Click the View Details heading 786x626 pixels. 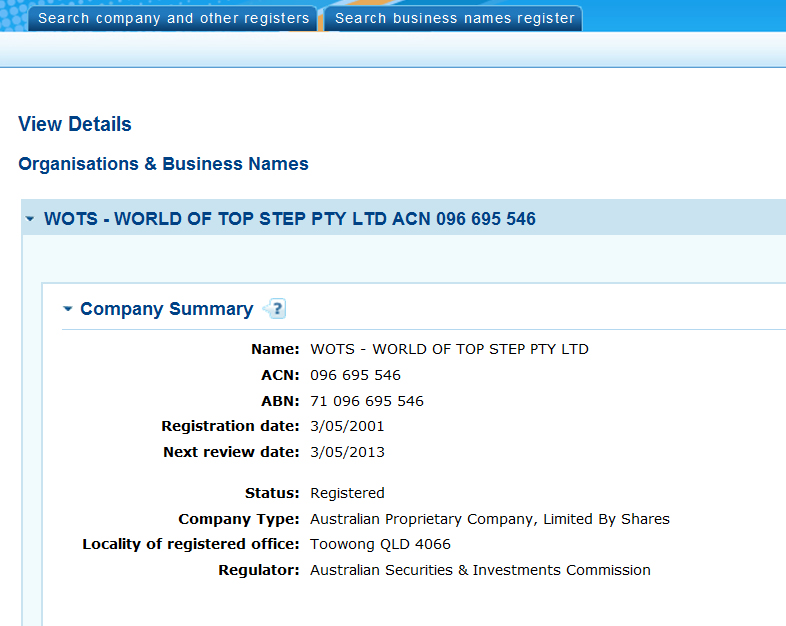(75, 125)
